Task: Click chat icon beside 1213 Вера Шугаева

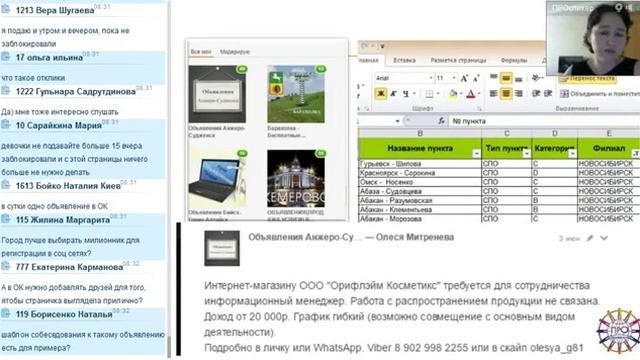Action: click(x=6, y=9)
